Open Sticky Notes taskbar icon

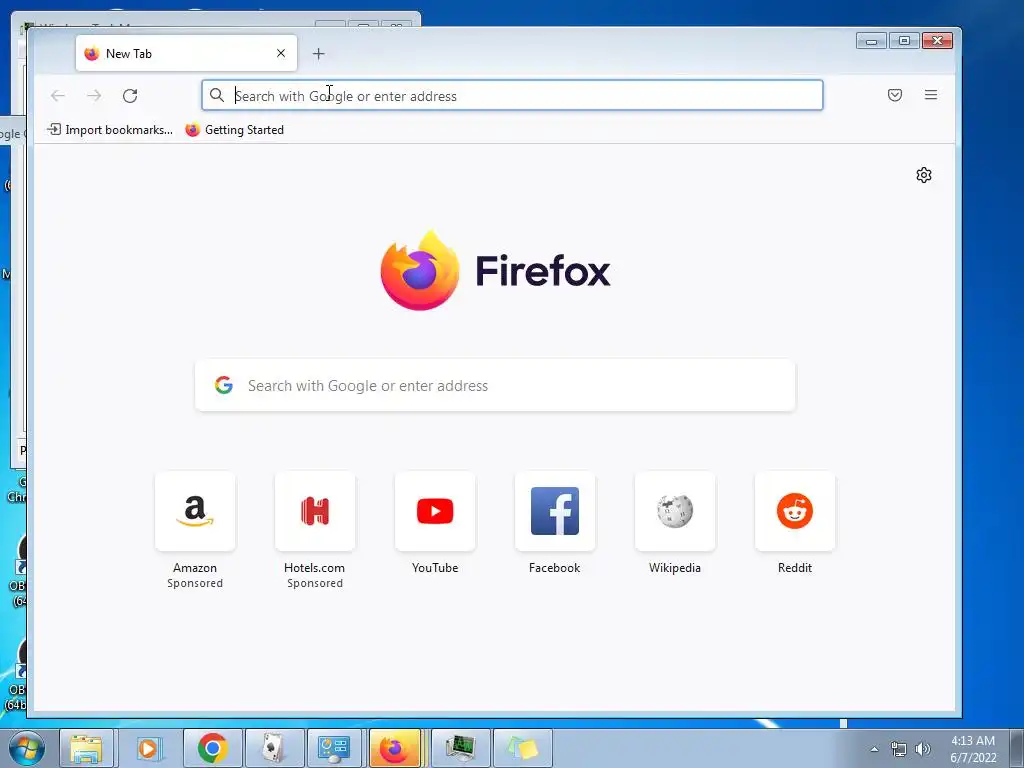[x=522, y=748]
